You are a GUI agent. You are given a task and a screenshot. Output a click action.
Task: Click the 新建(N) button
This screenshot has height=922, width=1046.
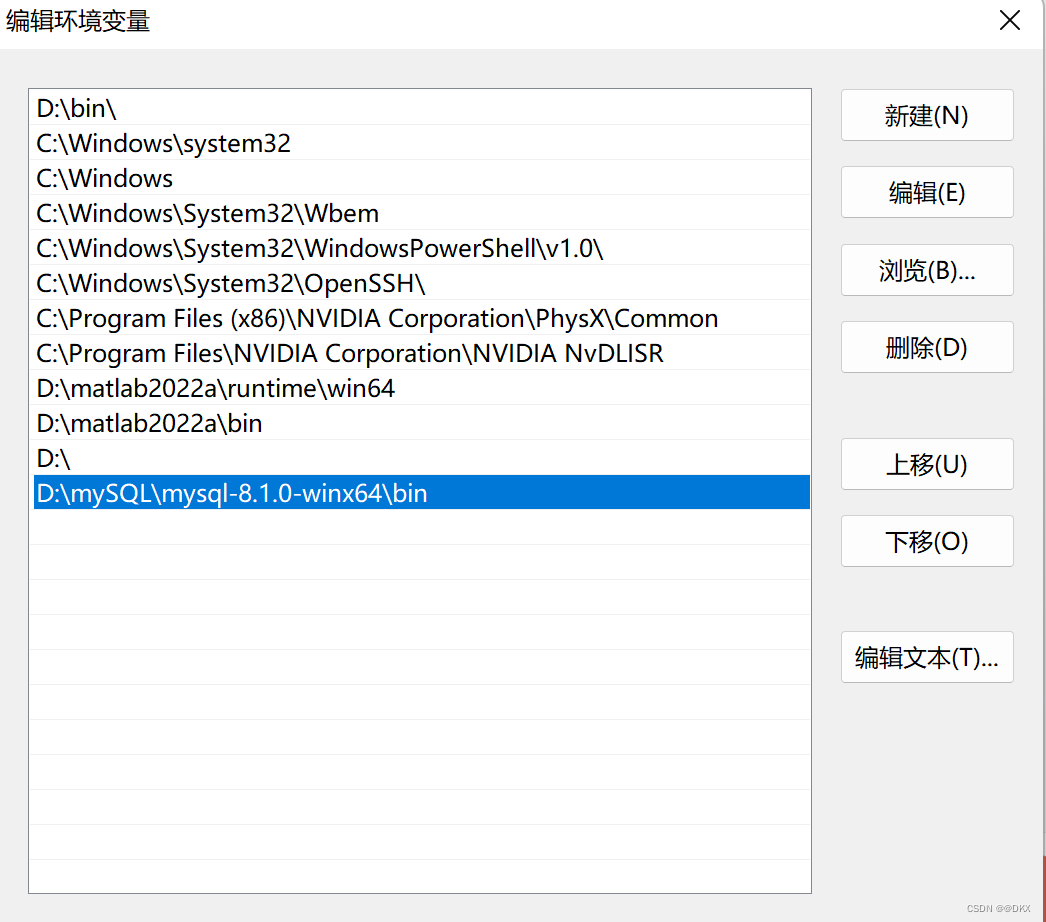[926, 115]
